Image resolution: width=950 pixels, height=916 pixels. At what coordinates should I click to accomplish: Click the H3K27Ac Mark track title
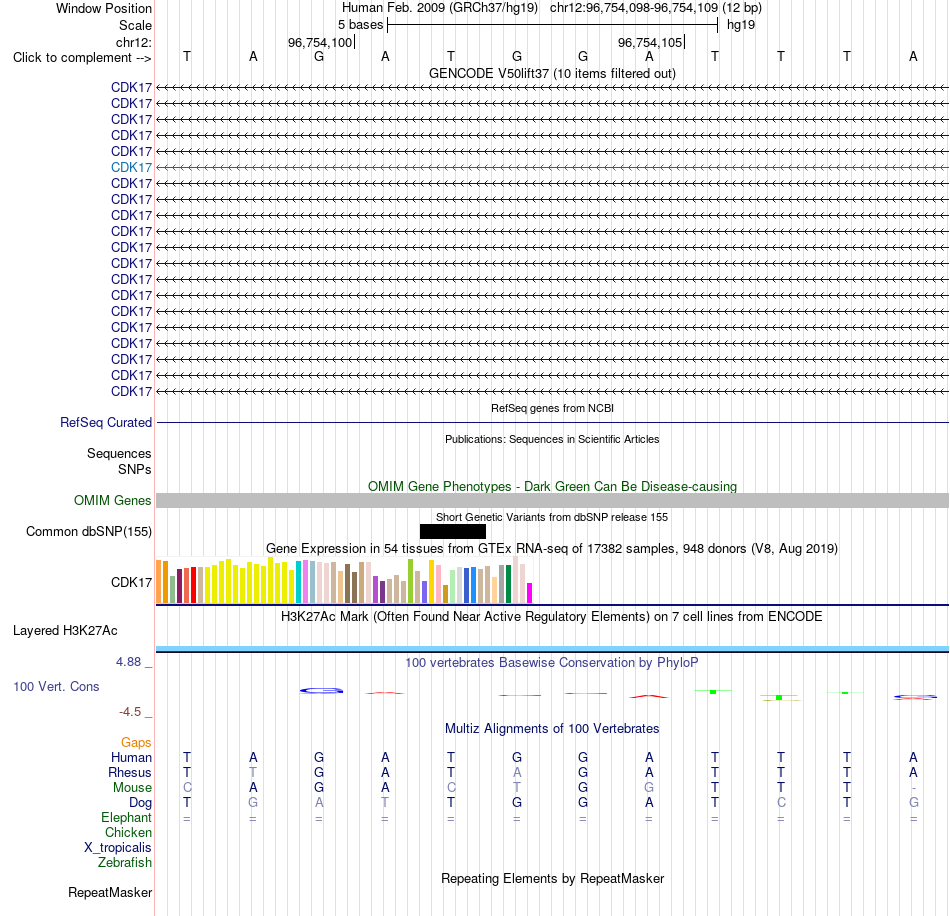pyautogui.click(x=552, y=617)
